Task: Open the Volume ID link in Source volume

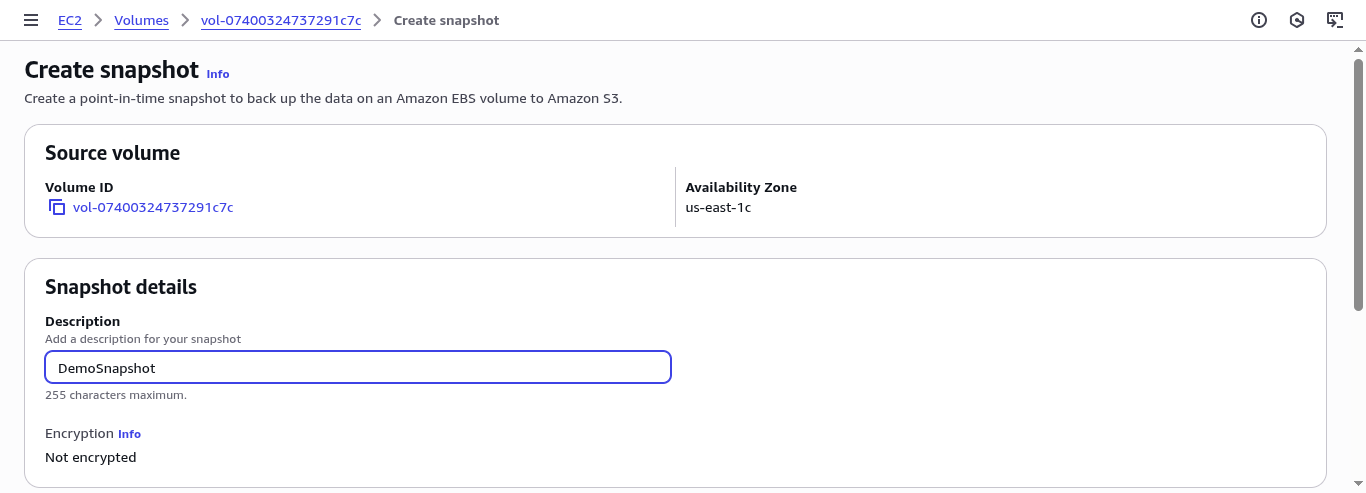Action: (153, 207)
